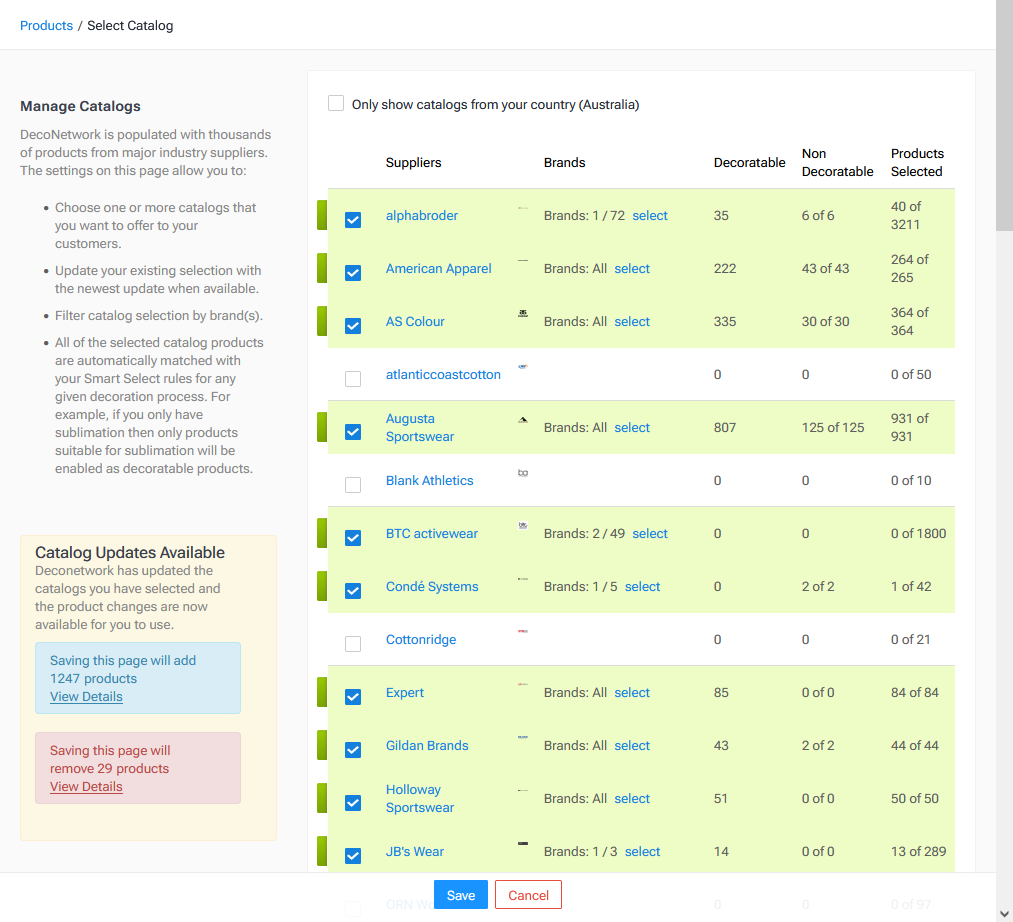Click the JB's Wear logo icon
This screenshot has width=1013, height=922.
(x=523, y=843)
